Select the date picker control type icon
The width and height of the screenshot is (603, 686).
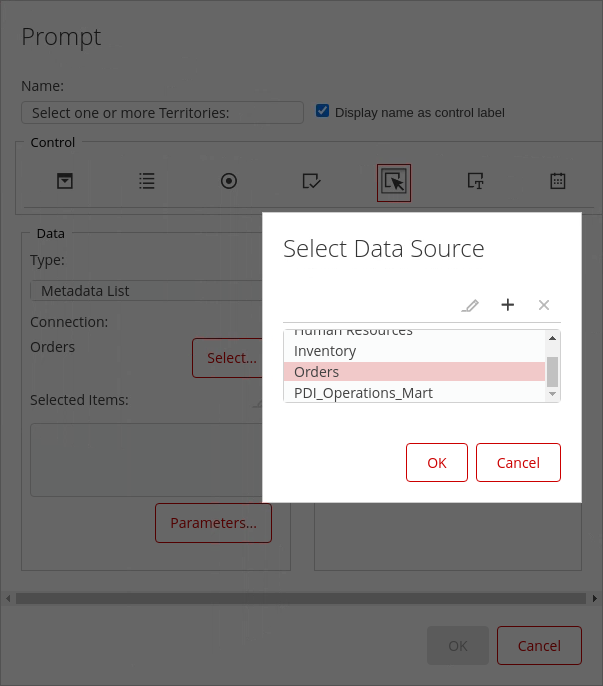[558, 181]
